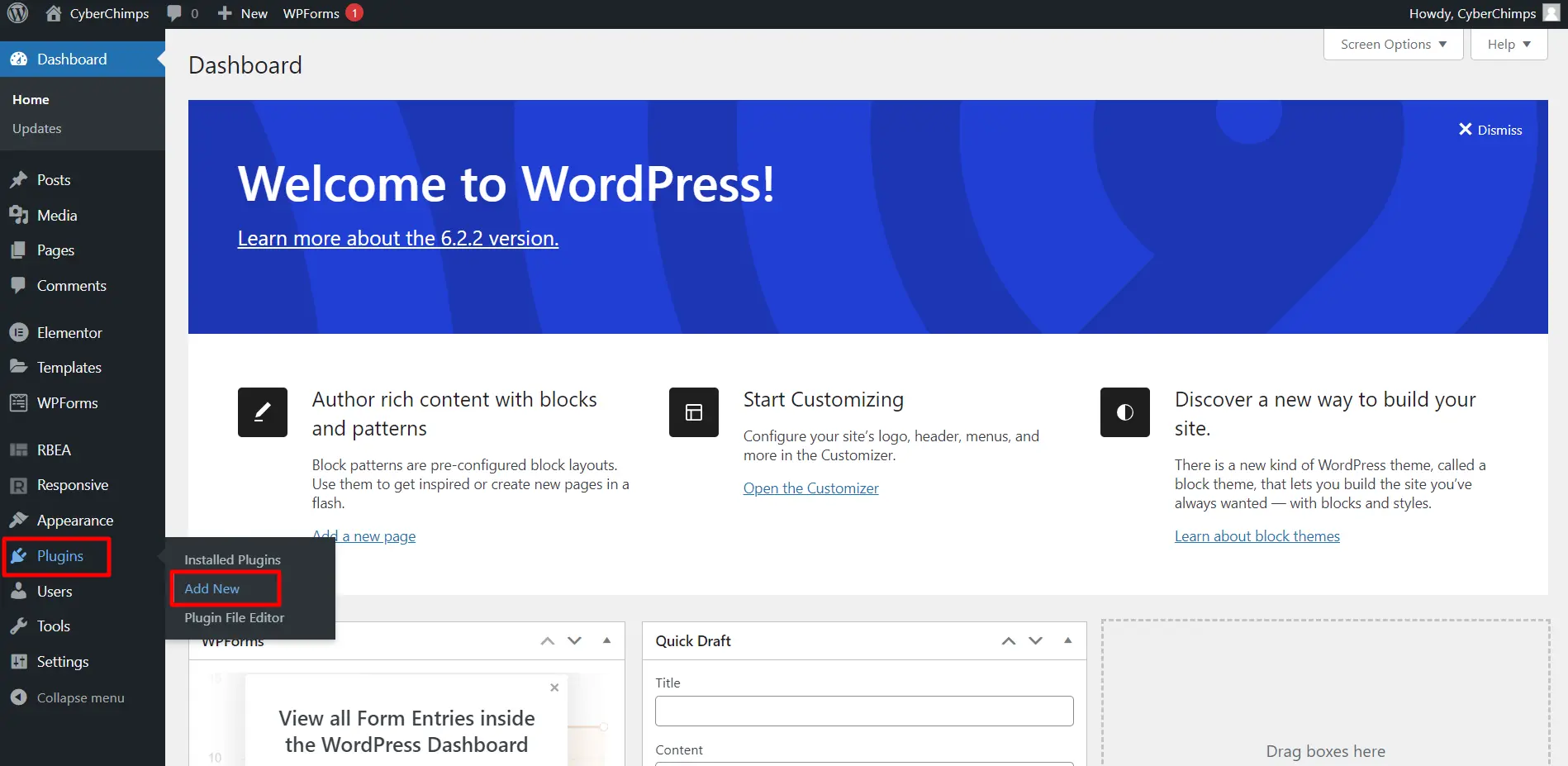Move the Quick Draft widget up
The width and height of the screenshot is (1568, 766).
(1009, 640)
